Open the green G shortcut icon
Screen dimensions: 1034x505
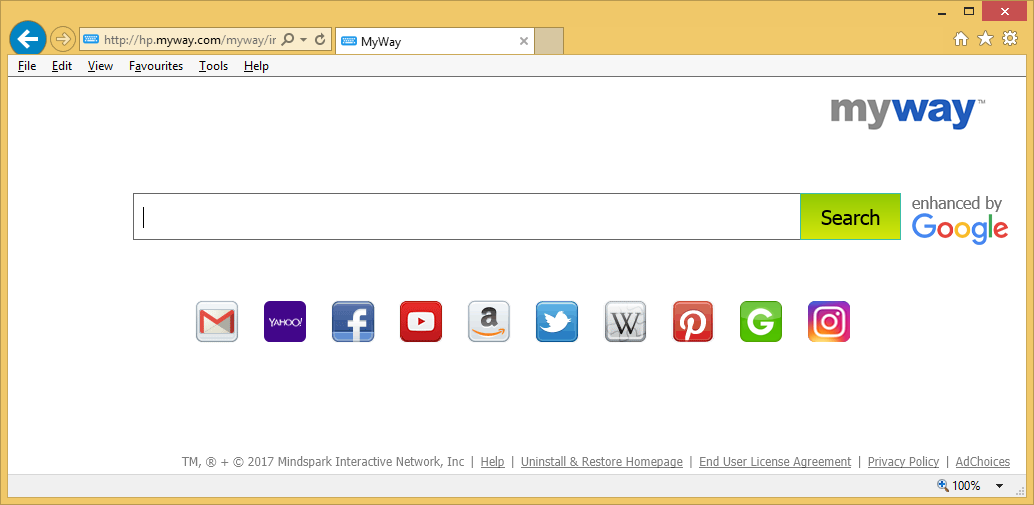tap(761, 322)
